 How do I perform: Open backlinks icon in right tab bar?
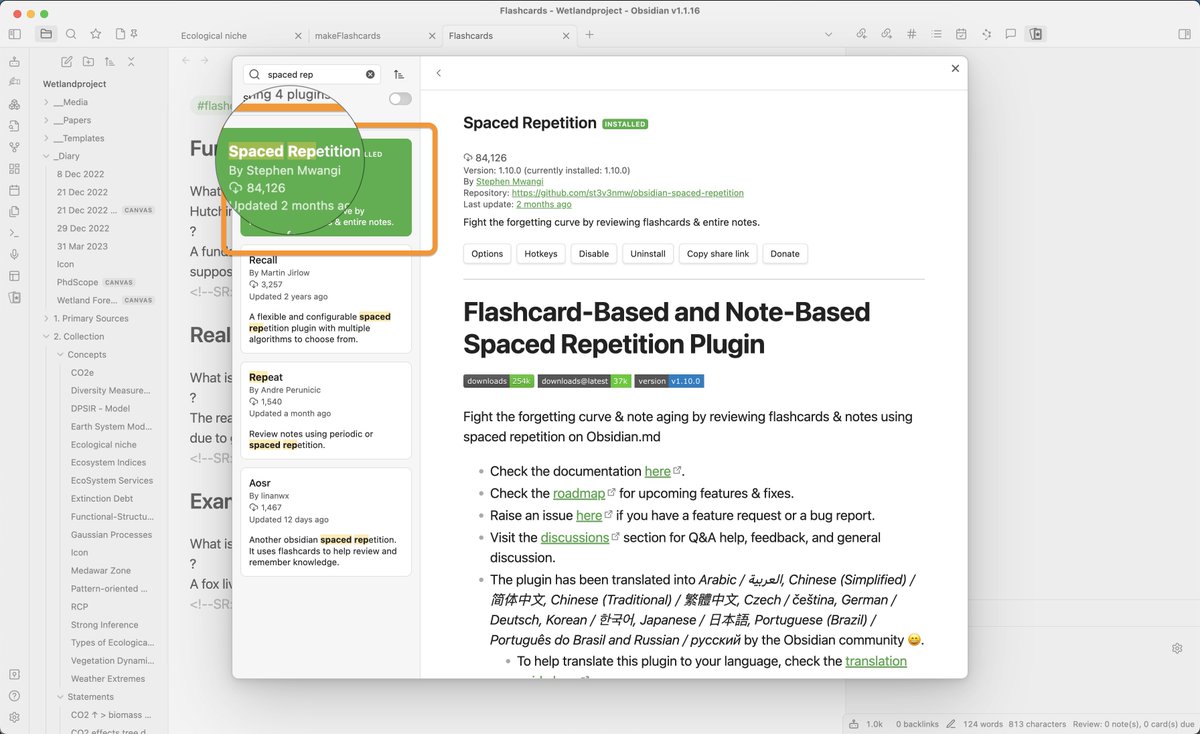(862, 34)
